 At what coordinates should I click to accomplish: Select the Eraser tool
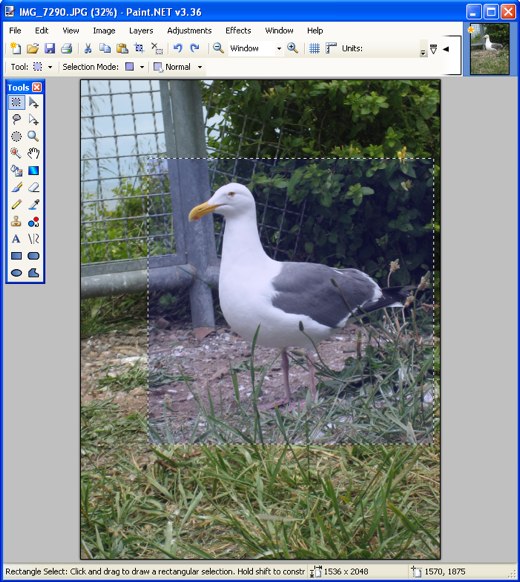click(x=33, y=187)
